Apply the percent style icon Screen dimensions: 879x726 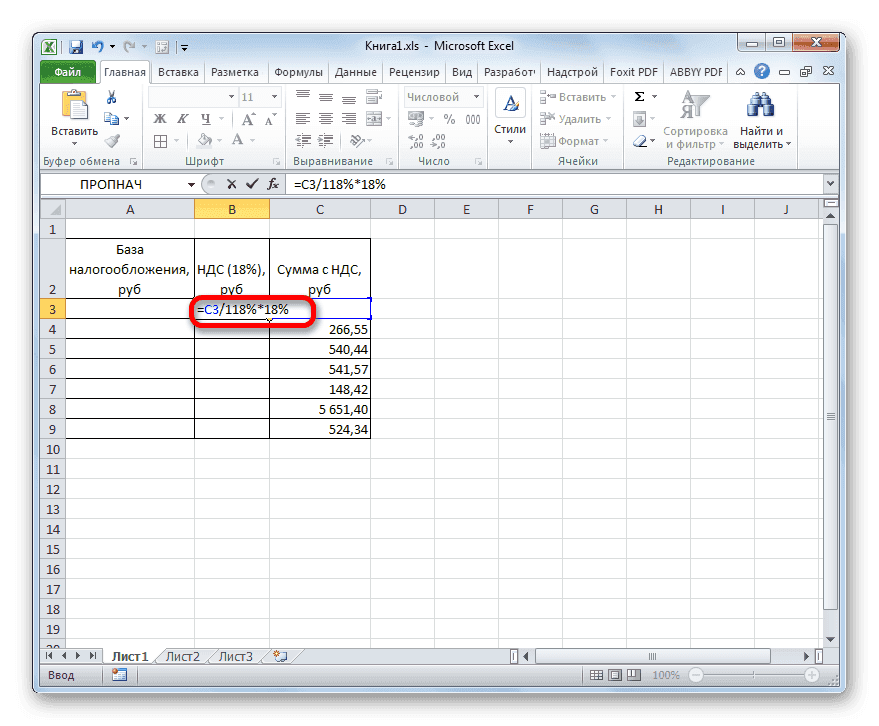448,118
